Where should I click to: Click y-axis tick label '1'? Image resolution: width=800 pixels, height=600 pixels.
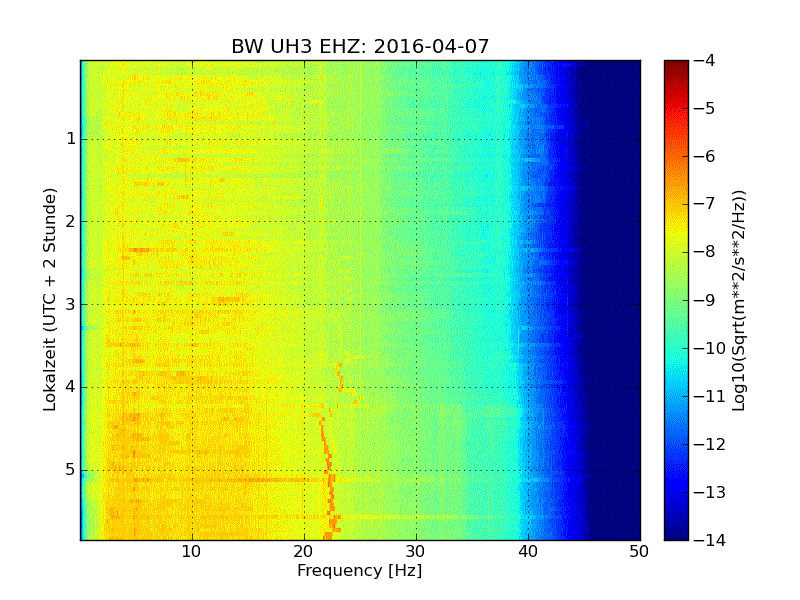(x=71, y=139)
